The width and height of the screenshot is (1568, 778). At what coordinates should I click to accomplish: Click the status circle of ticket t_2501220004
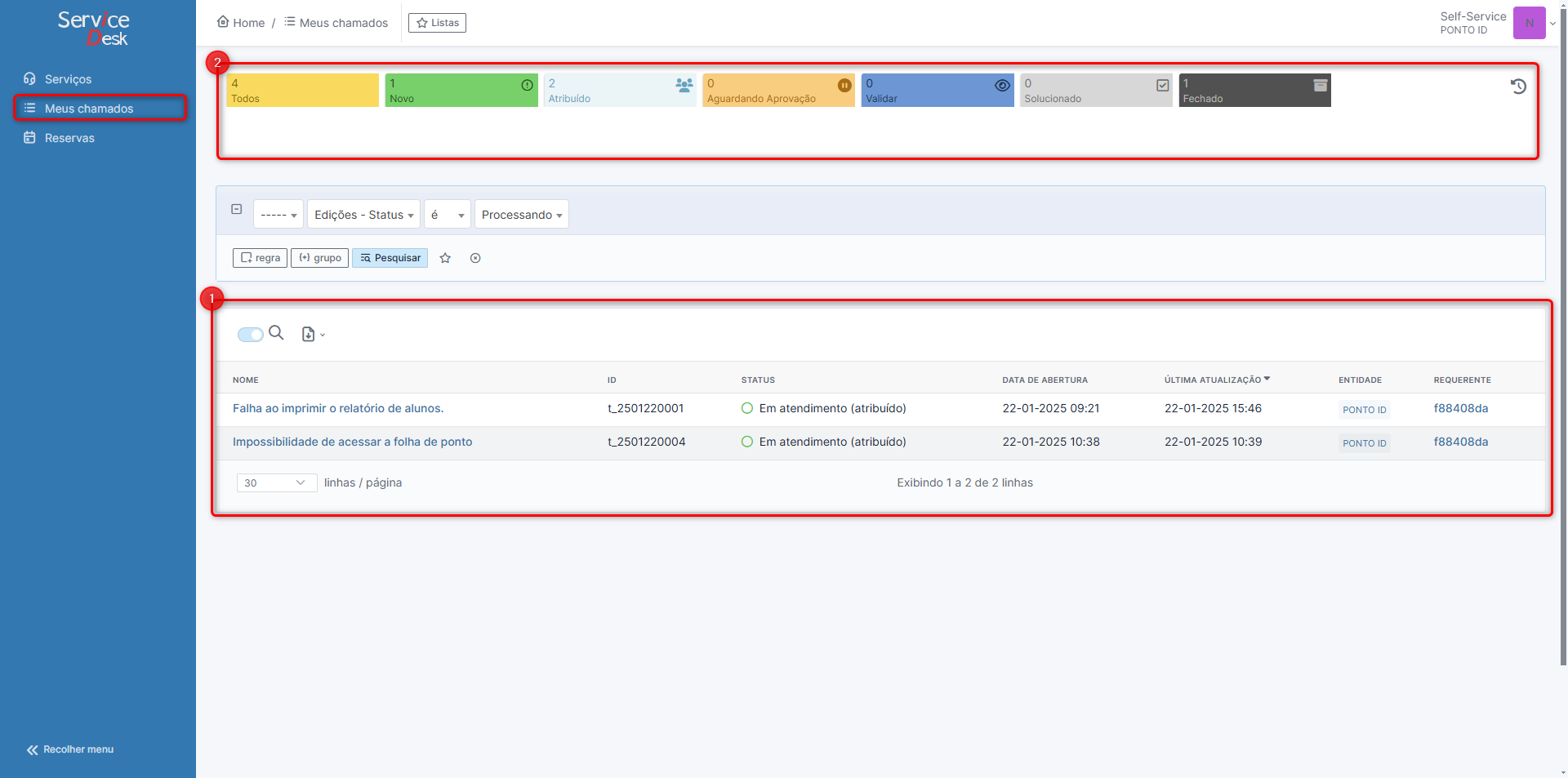(746, 442)
